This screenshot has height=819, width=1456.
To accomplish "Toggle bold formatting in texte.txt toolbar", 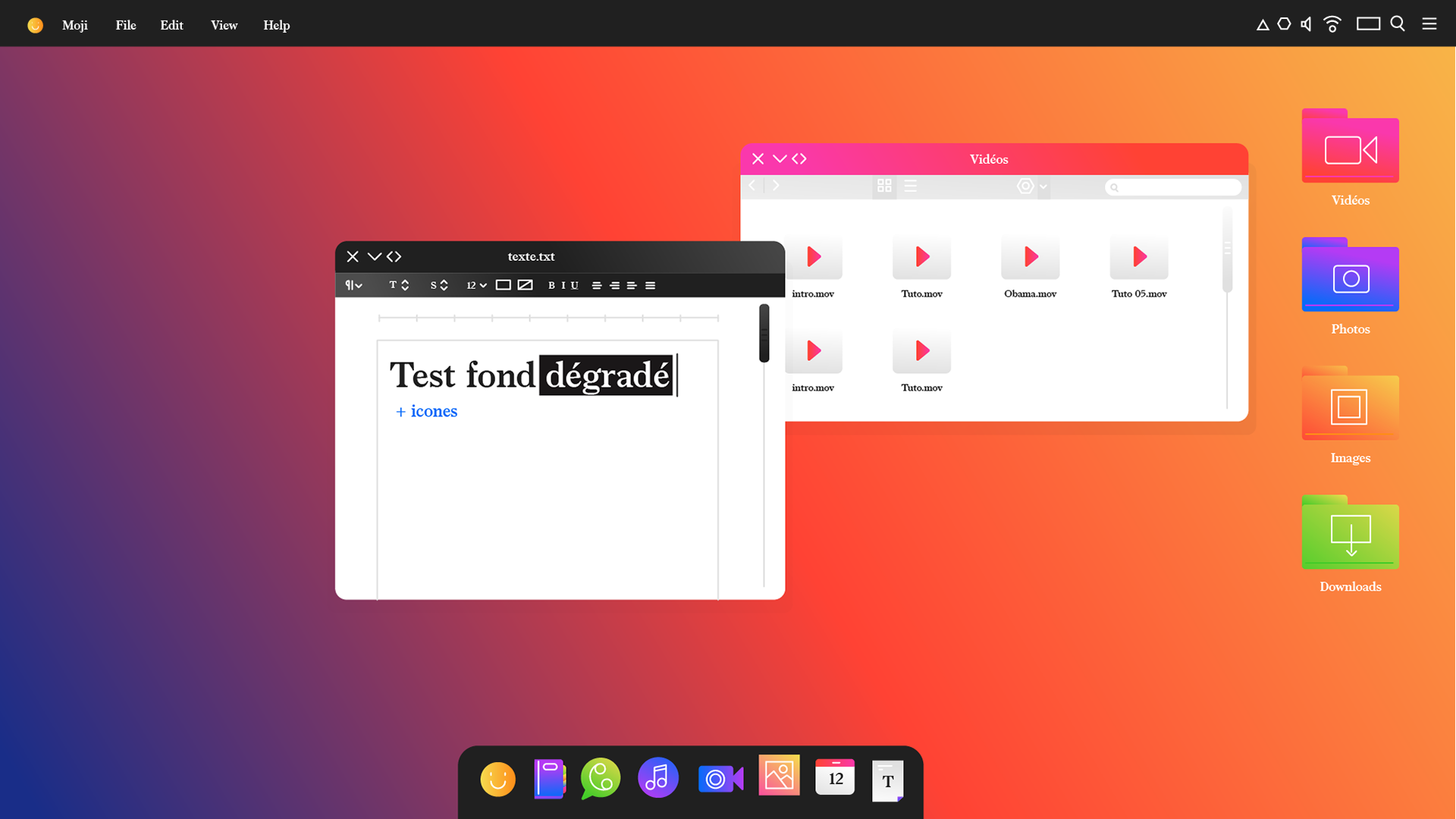I will [x=551, y=286].
